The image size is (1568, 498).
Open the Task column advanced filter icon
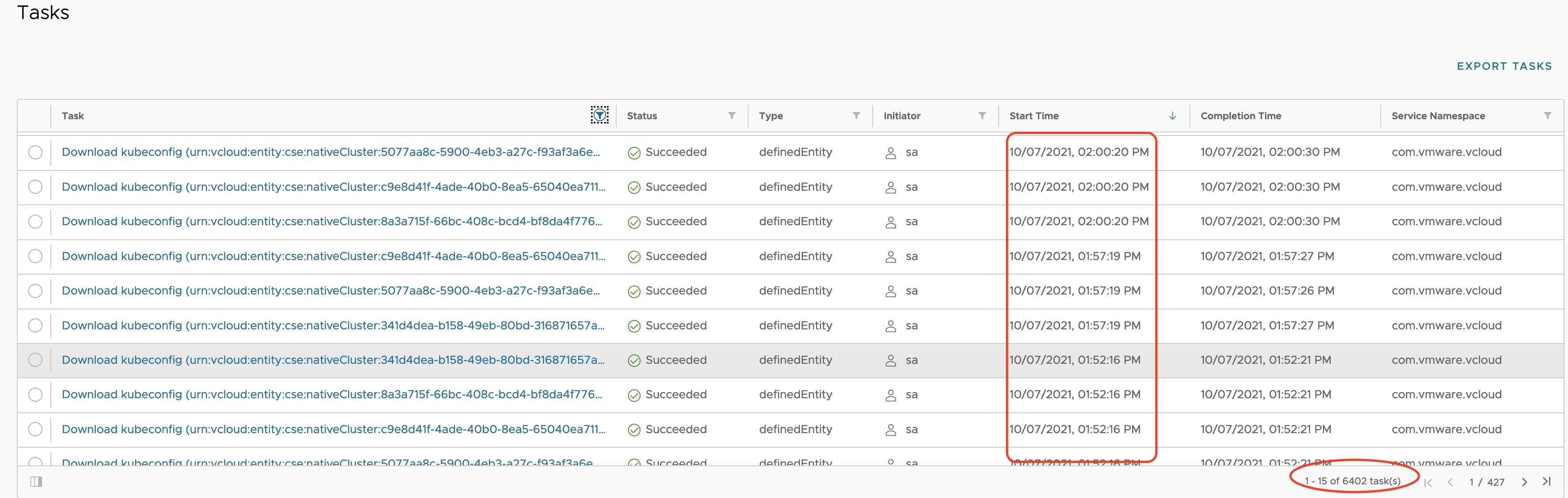[599, 115]
